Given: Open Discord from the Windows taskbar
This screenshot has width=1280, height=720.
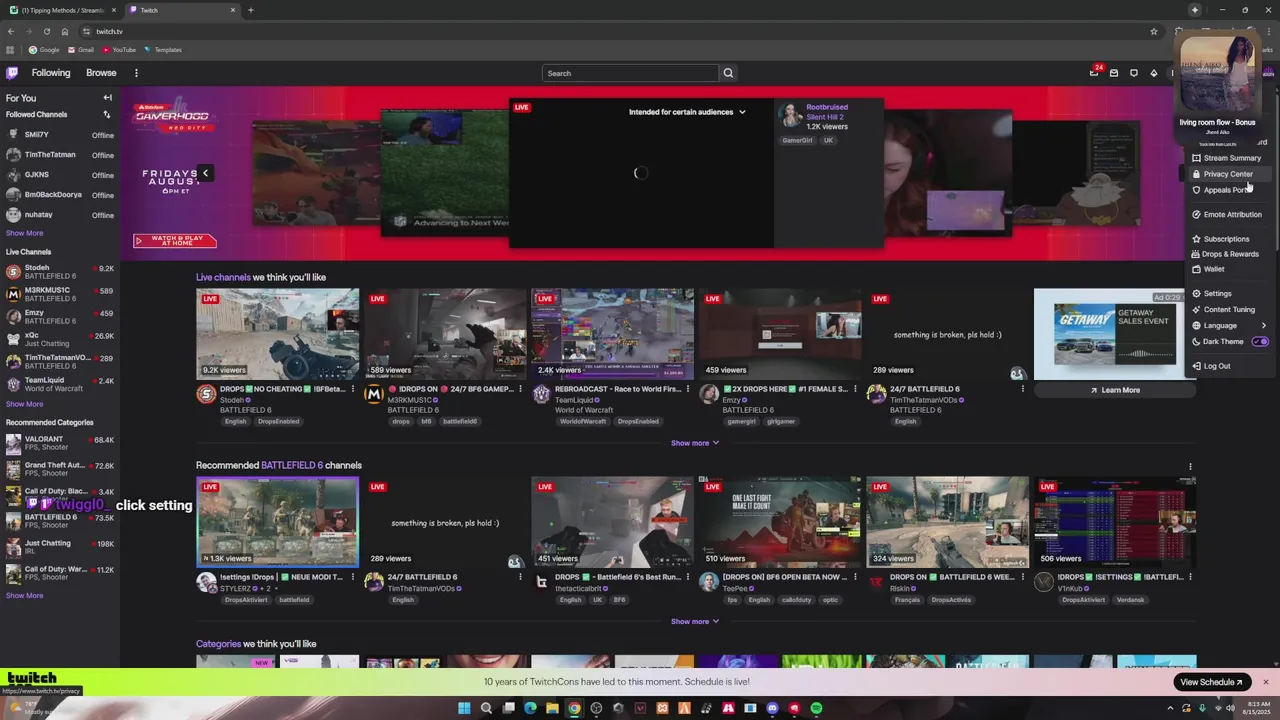Looking at the screenshot, I should tap(772, 709).
